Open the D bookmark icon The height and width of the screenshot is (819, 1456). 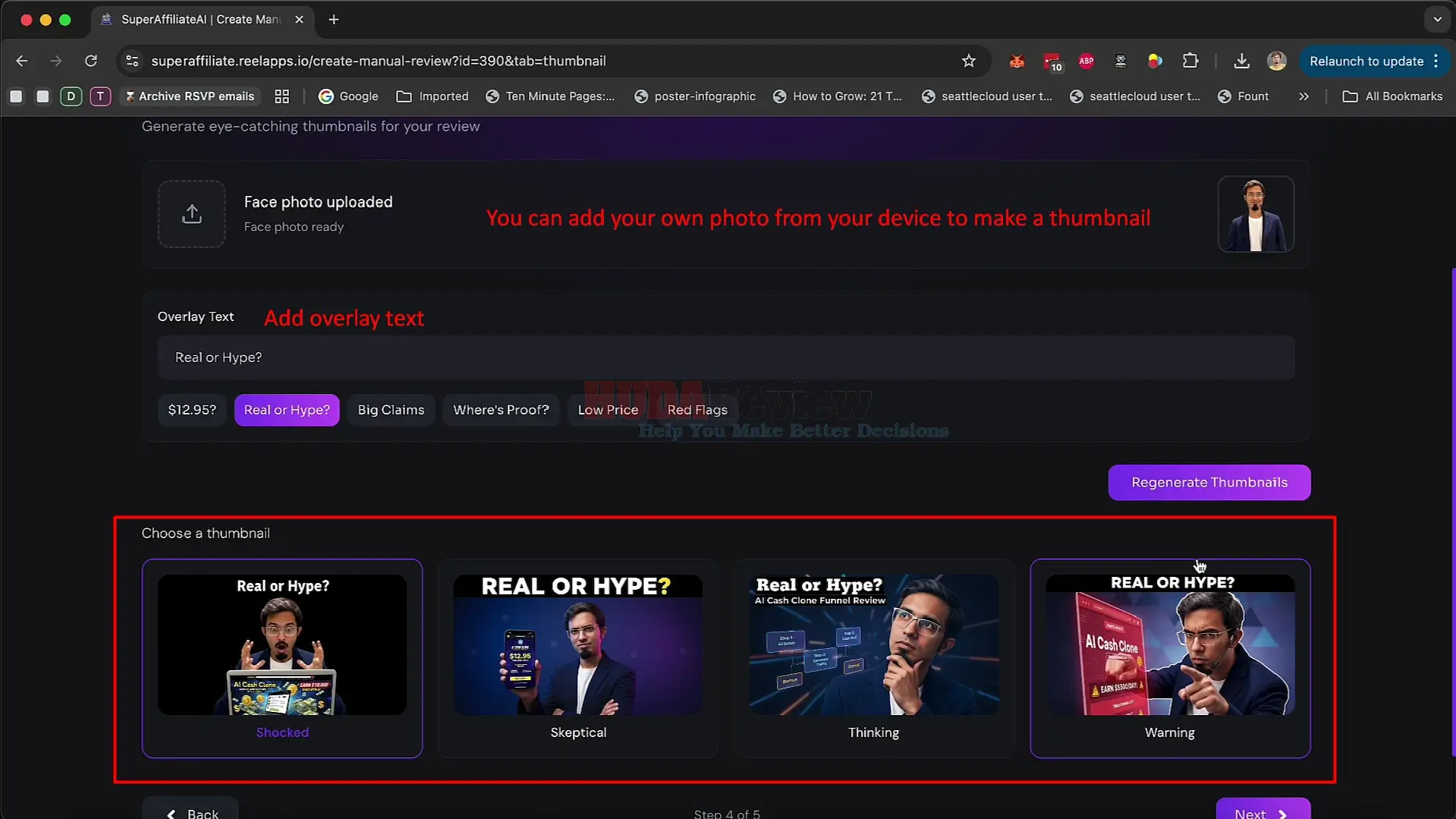pyautogui.click(x=71, y=96)
